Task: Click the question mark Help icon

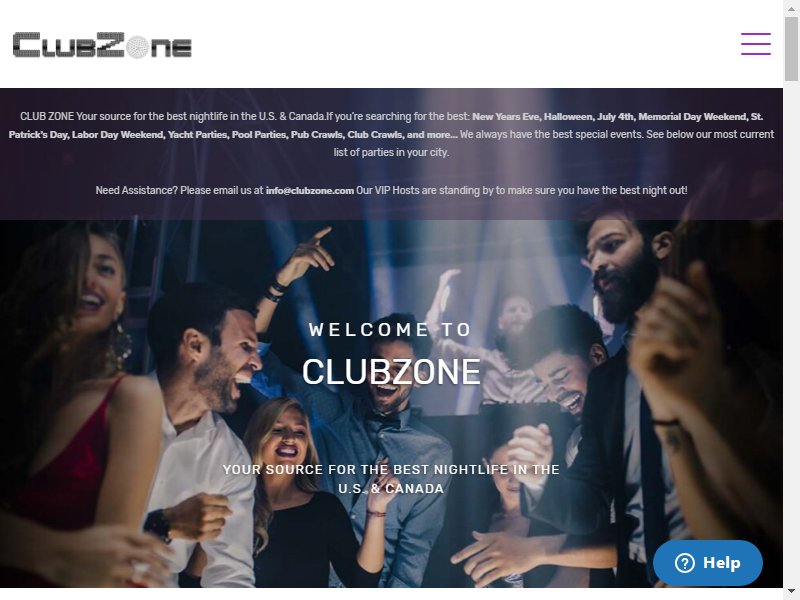Action: [x=684, y=563]
